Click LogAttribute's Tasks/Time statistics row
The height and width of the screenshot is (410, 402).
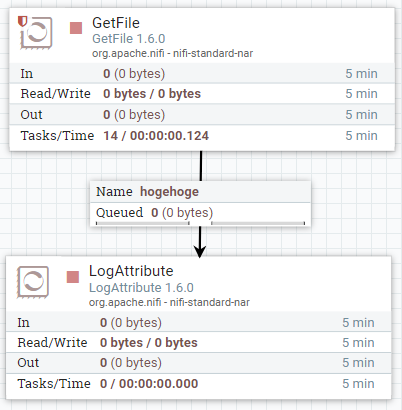click(x=199, y=384)
